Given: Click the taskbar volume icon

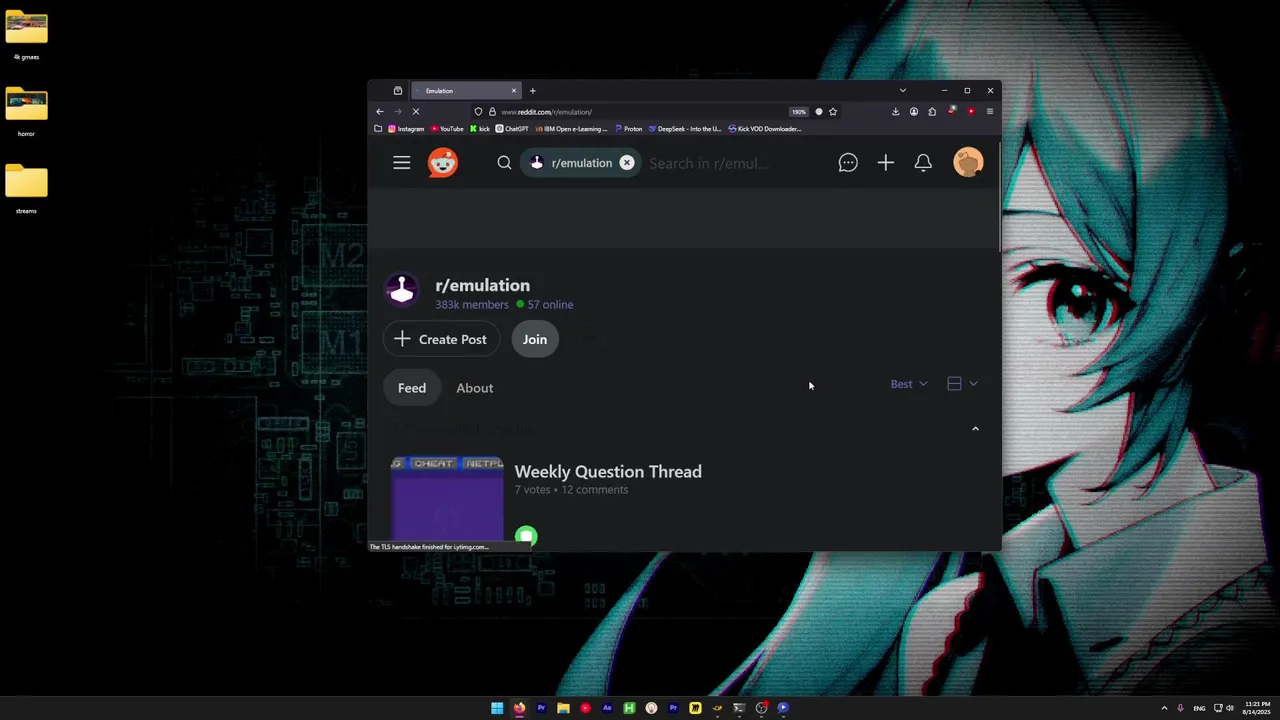Looking at the screenshot, I should 1230,708.
